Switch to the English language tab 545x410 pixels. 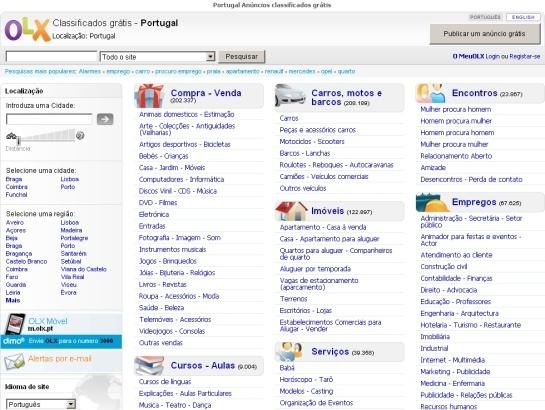point(523,17)
